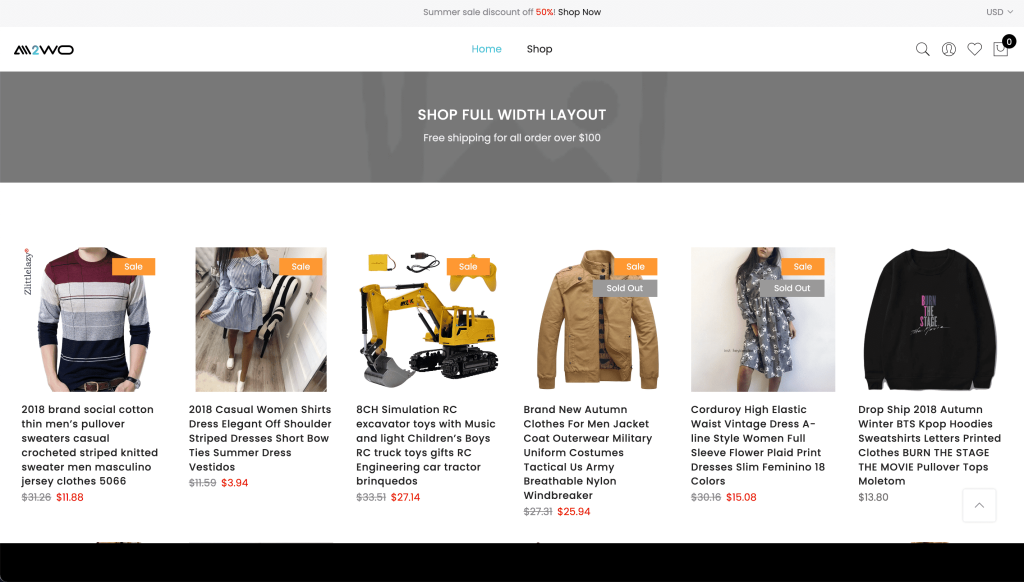View wishlist via heart icon
Image resolution: width=1024 pixels, height=582 pixels.
point(974,49)
